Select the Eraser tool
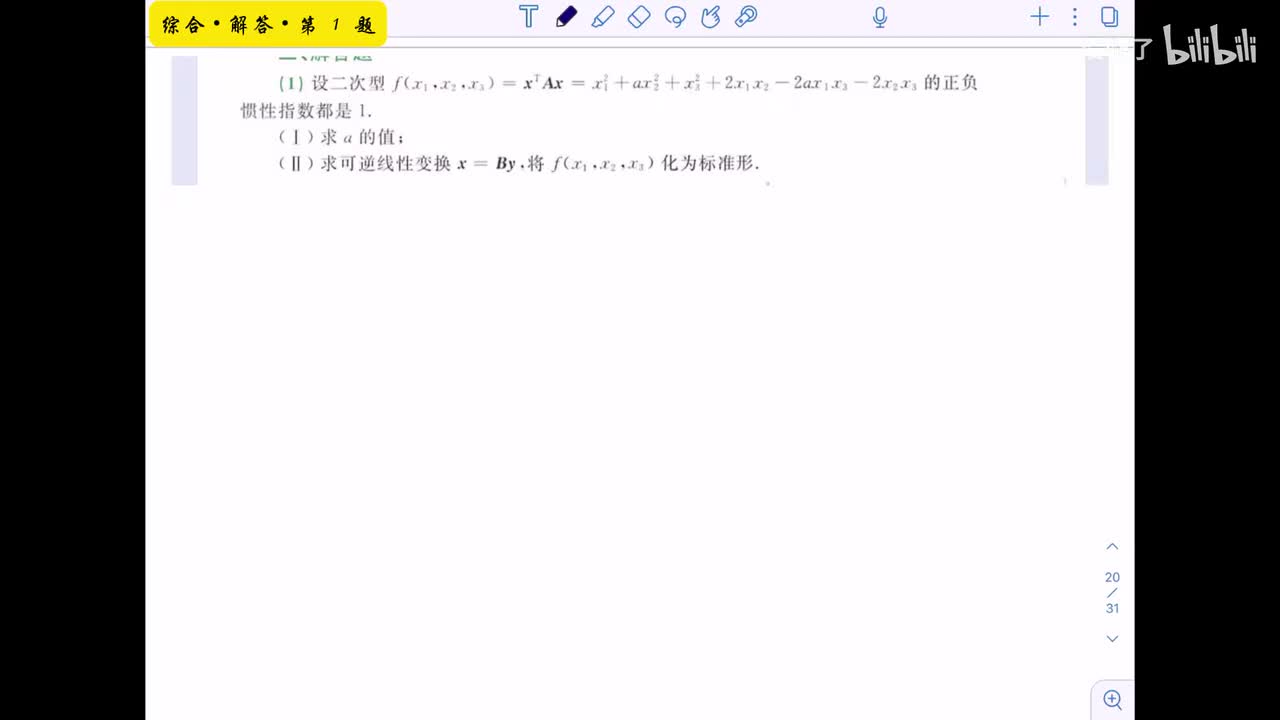 pyautogui.click(x=639, y=16)
